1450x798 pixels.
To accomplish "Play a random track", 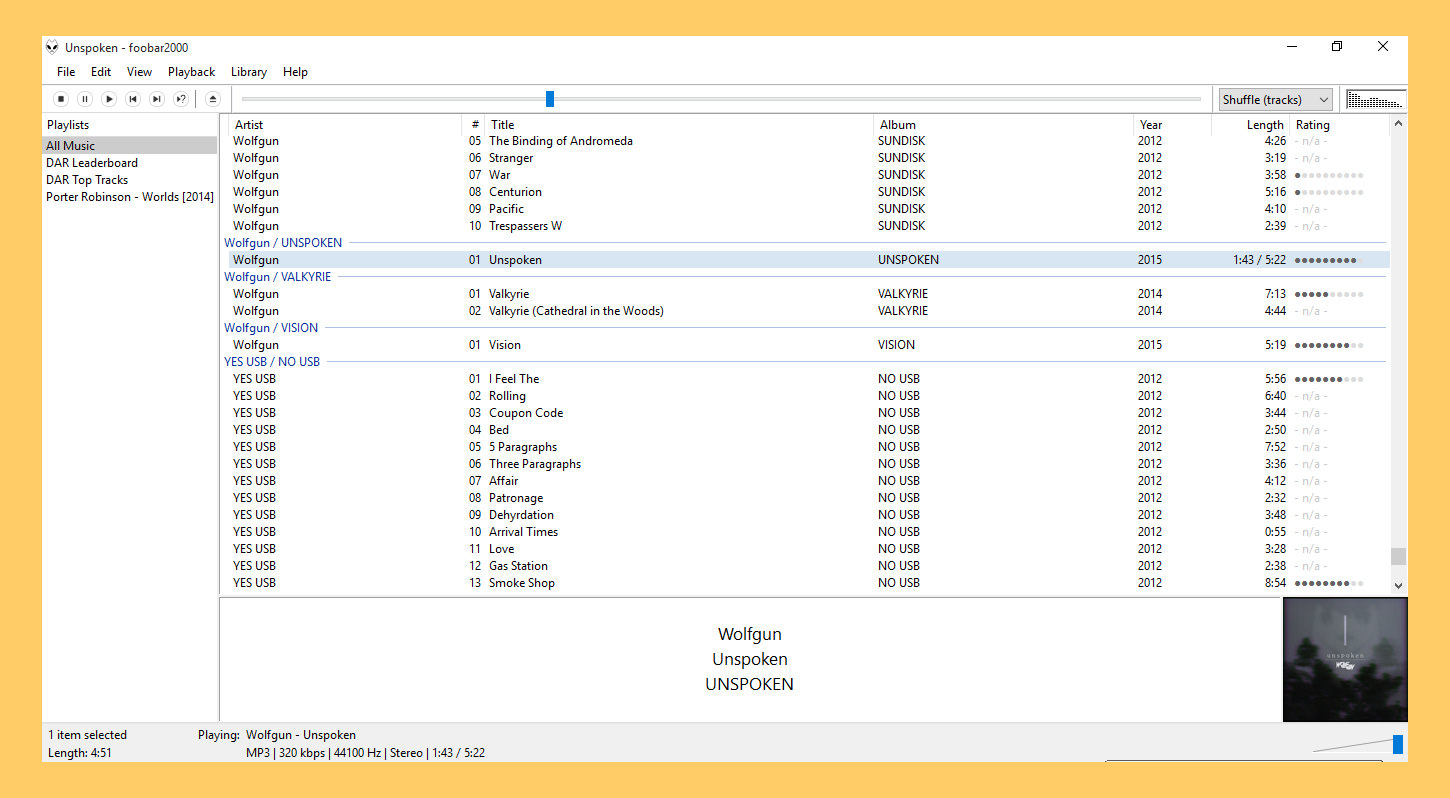I will 181,99.
